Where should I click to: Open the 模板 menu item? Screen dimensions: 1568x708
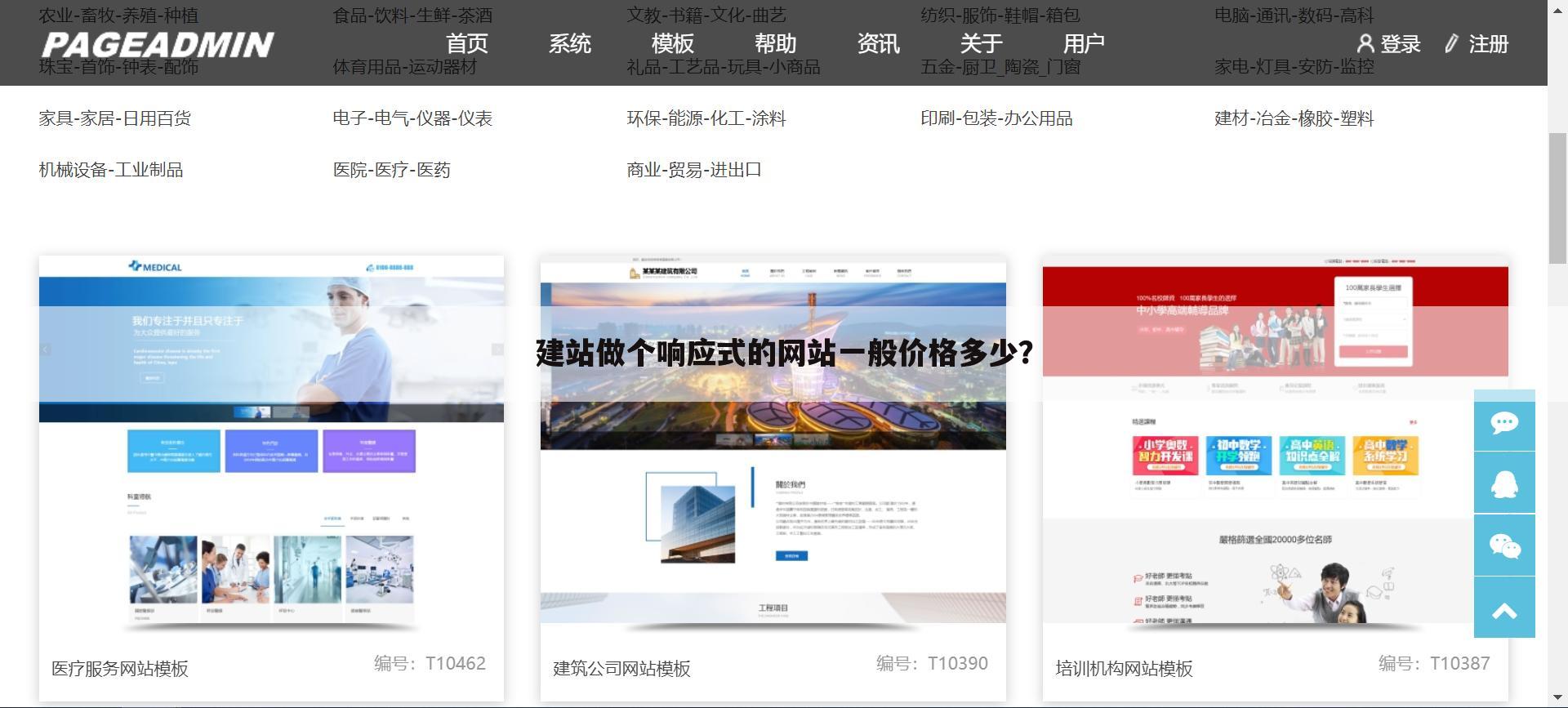click(x=672, y=43)
